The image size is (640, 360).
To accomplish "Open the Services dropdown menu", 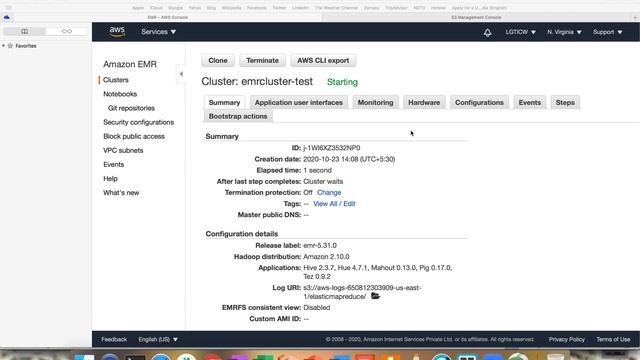I will click(x=158, y=32).
